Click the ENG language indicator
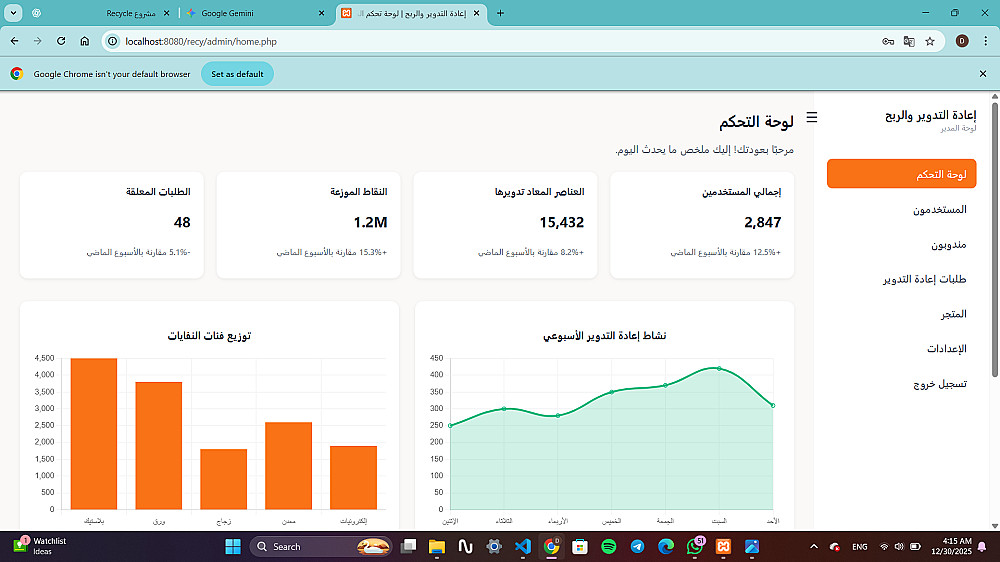Viewport: 1000px width, 562px height. click(860, 547)
